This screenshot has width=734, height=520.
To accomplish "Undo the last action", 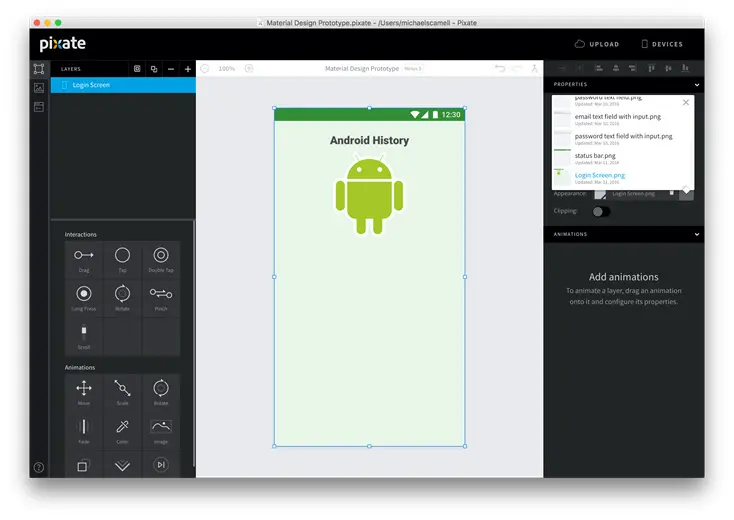I will coord(500,68).
